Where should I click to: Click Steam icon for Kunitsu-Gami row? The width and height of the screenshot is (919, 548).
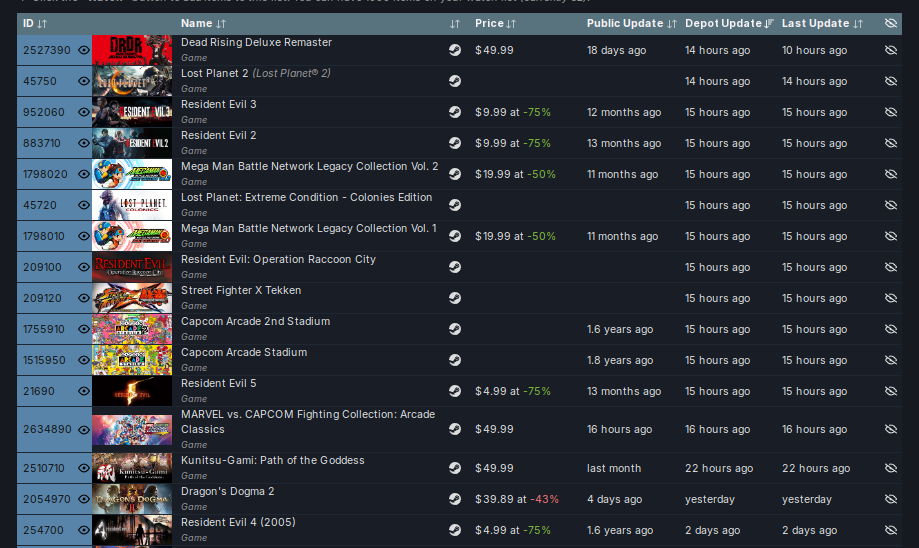455,468
